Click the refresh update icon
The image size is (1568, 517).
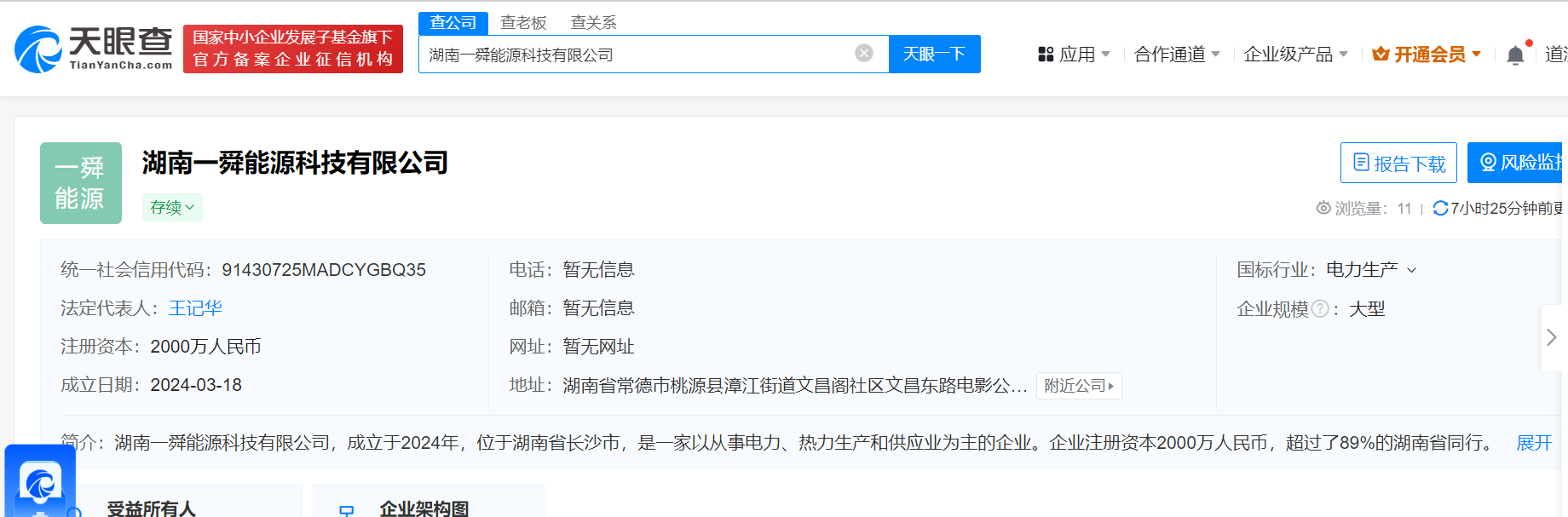[x=1440, y=208]
